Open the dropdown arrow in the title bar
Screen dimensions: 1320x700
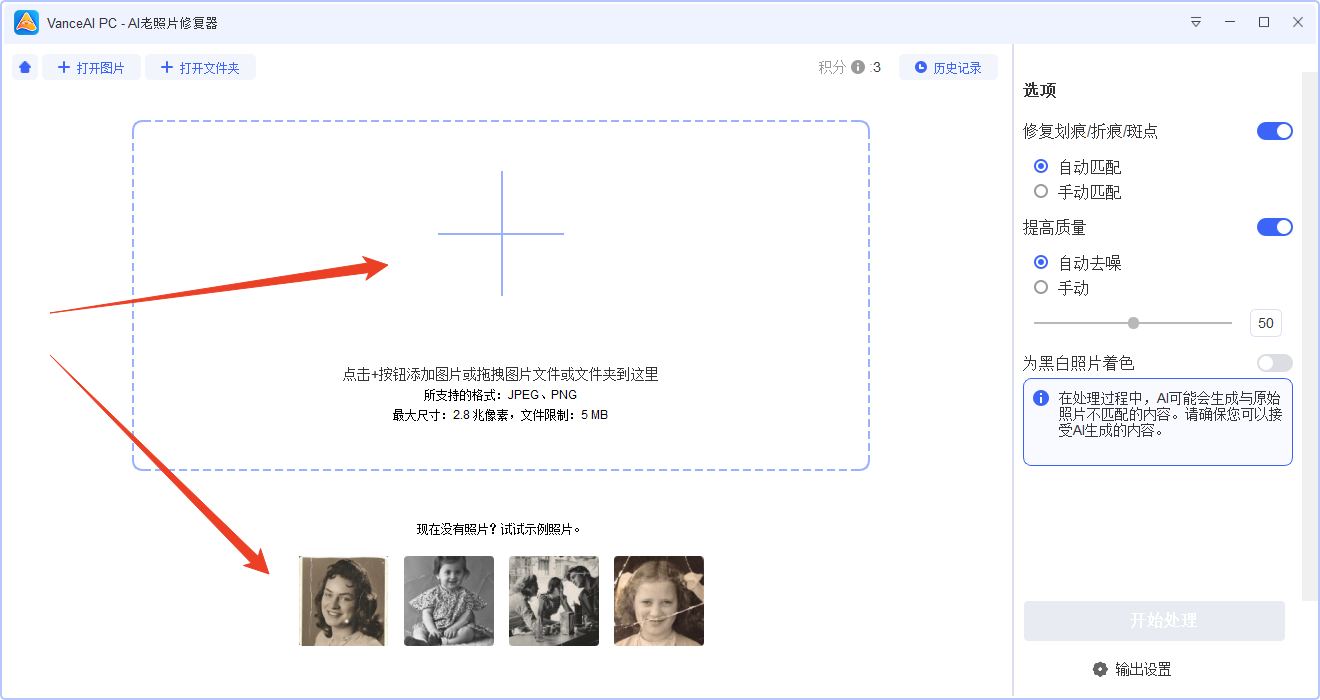[x=1196, y=21]
